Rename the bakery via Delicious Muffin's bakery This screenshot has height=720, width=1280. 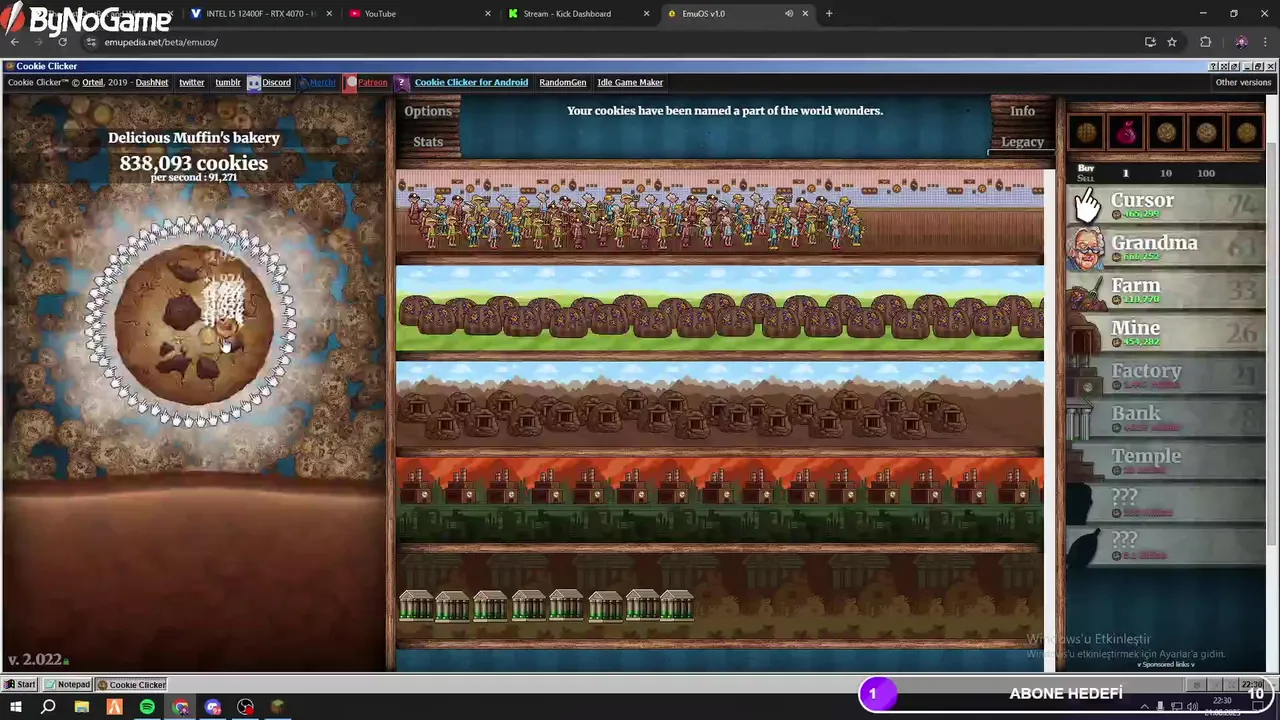(x=193, y=138)
